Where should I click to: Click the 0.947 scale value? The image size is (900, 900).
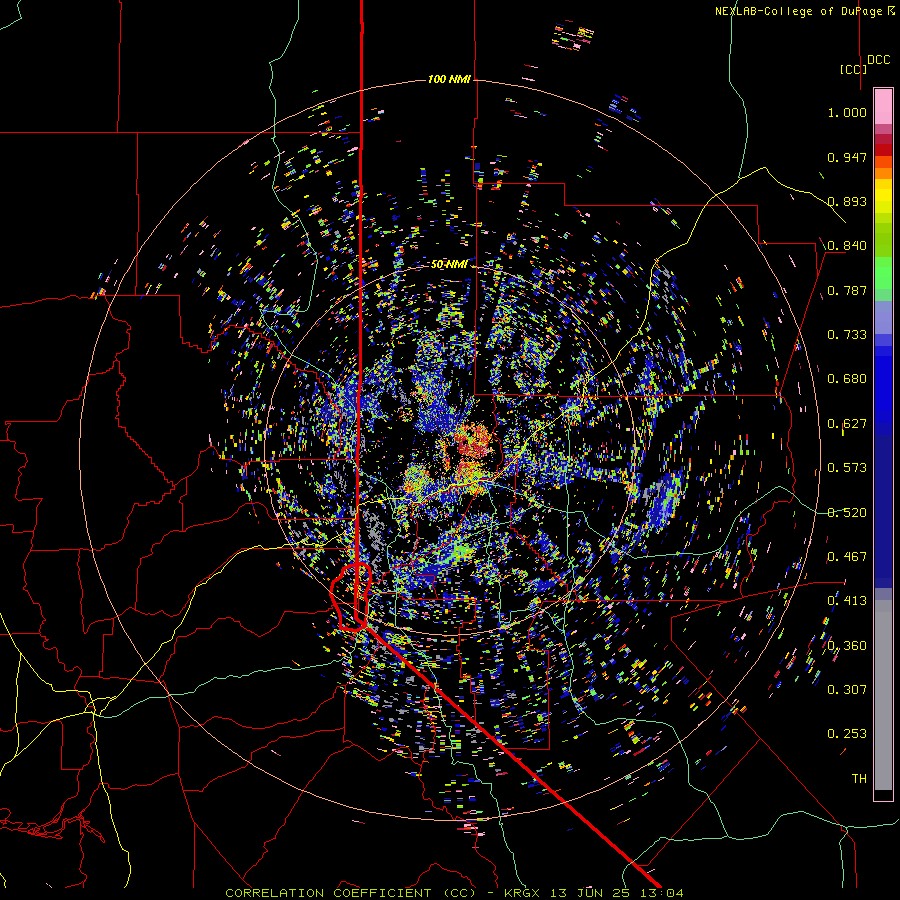click(847, 157)
